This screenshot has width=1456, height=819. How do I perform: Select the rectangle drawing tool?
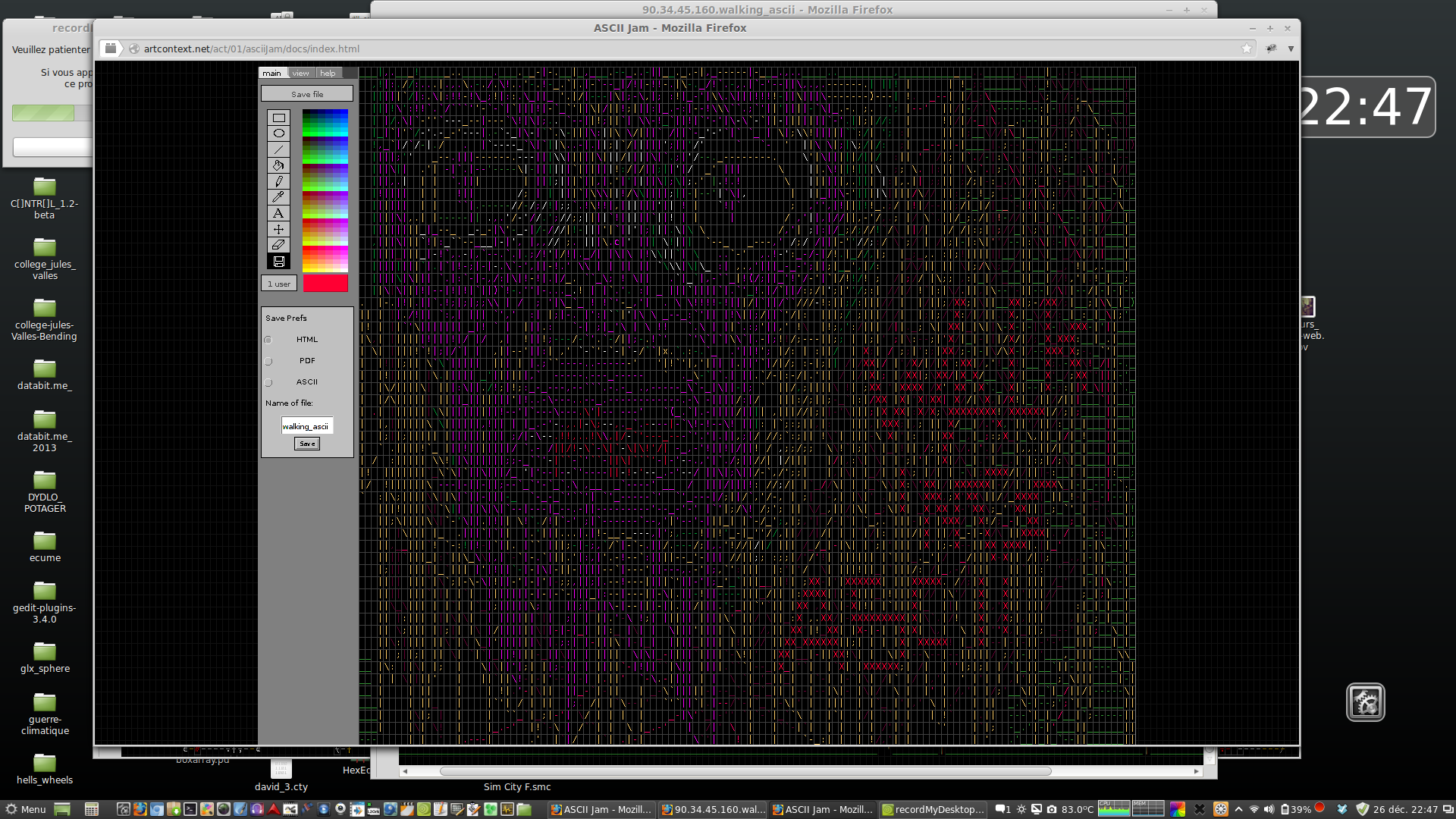point(278,118)
